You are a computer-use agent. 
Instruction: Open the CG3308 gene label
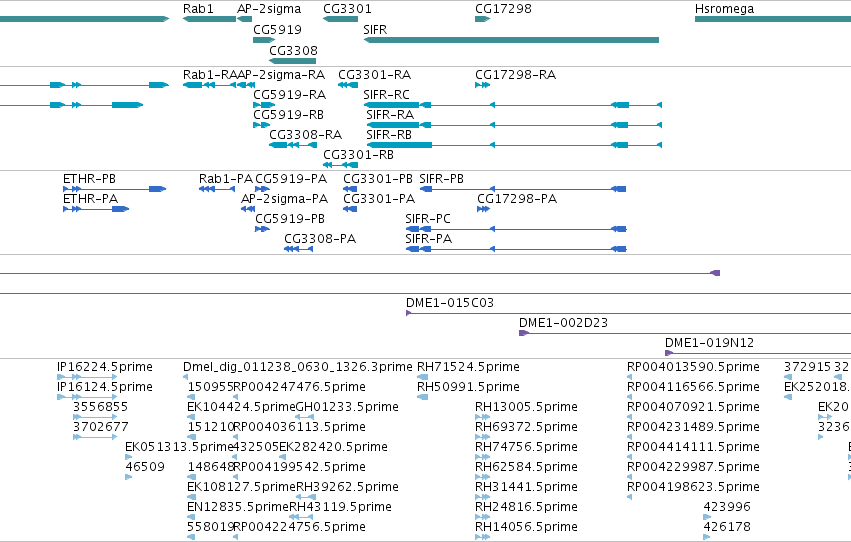[293, 50]
